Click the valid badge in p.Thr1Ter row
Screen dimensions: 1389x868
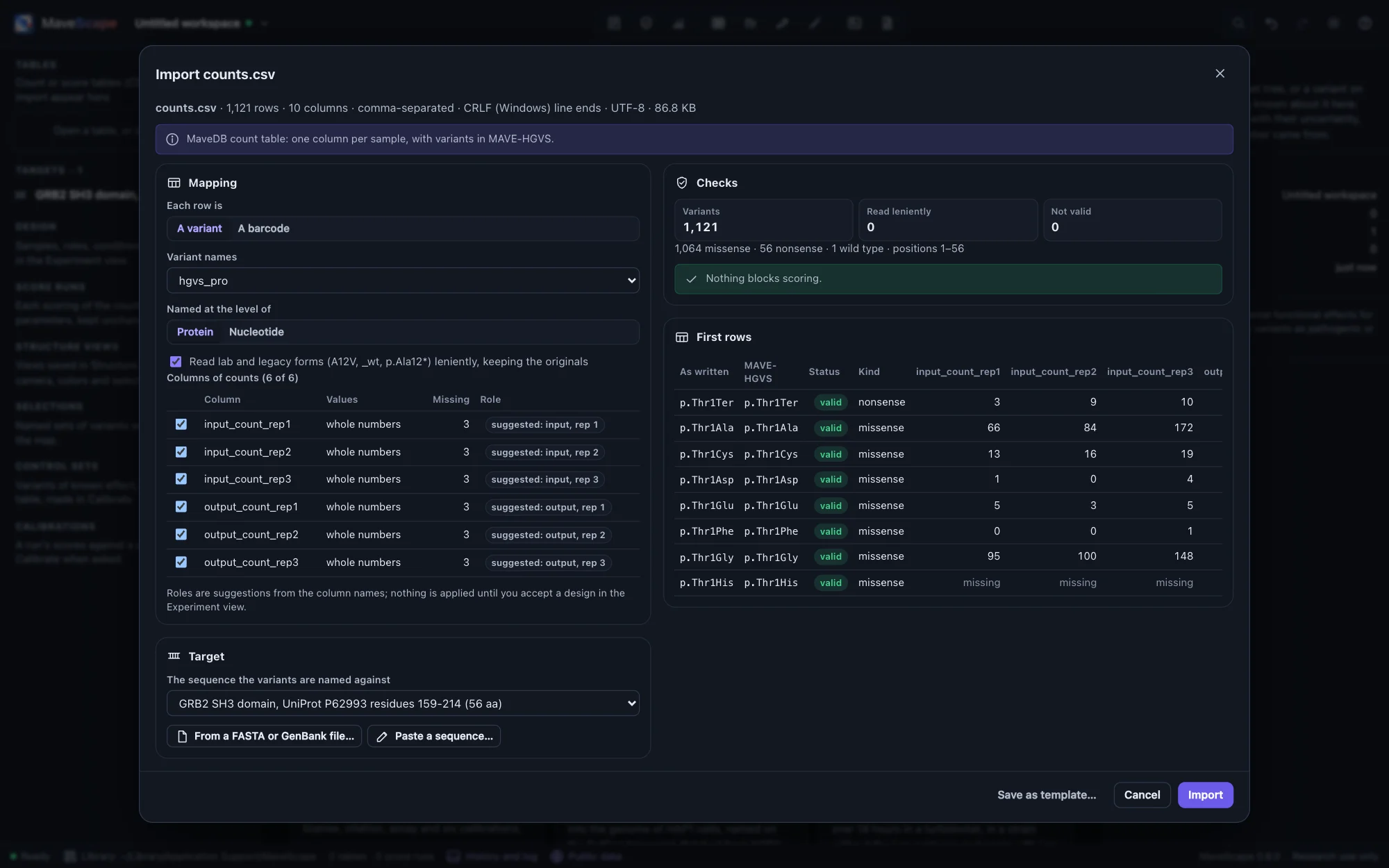[x=831, y=403]
